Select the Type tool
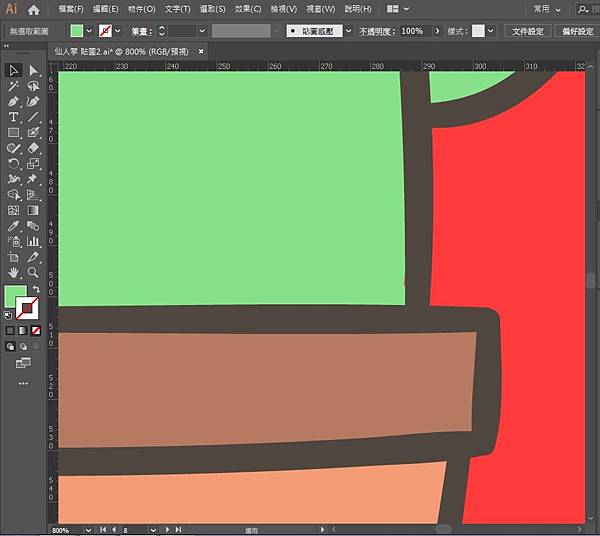 (x=14, y=117)
